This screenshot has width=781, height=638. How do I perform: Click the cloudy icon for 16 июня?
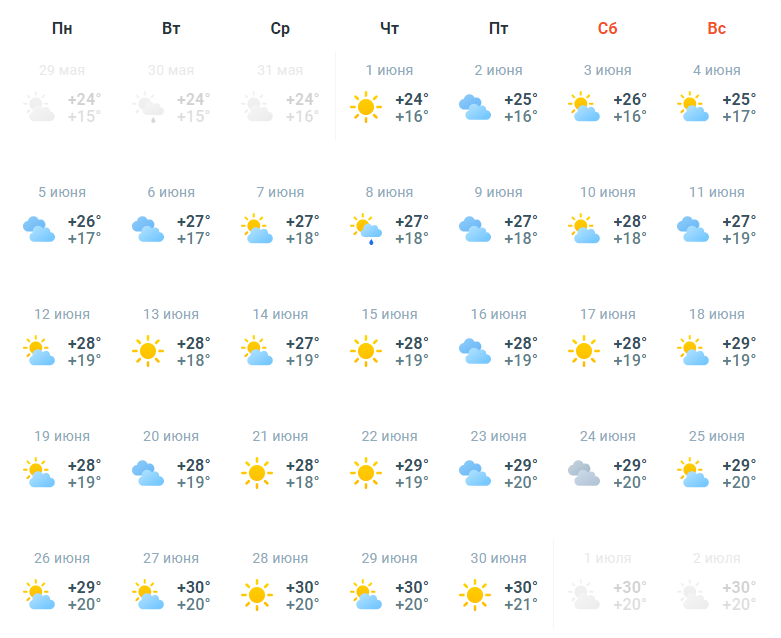click(x=475, y=351)
